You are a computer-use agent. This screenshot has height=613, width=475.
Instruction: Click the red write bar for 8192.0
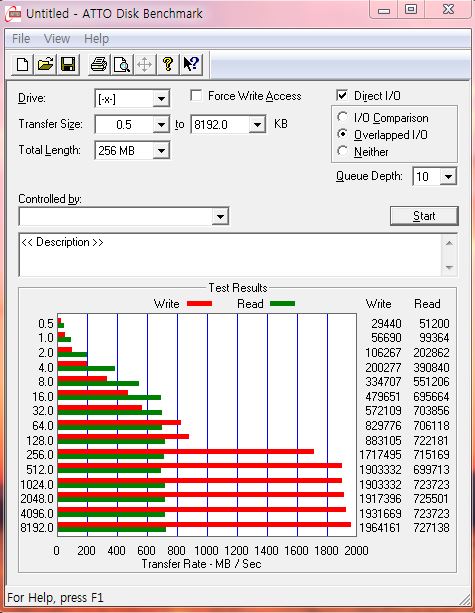click(204, 525)
